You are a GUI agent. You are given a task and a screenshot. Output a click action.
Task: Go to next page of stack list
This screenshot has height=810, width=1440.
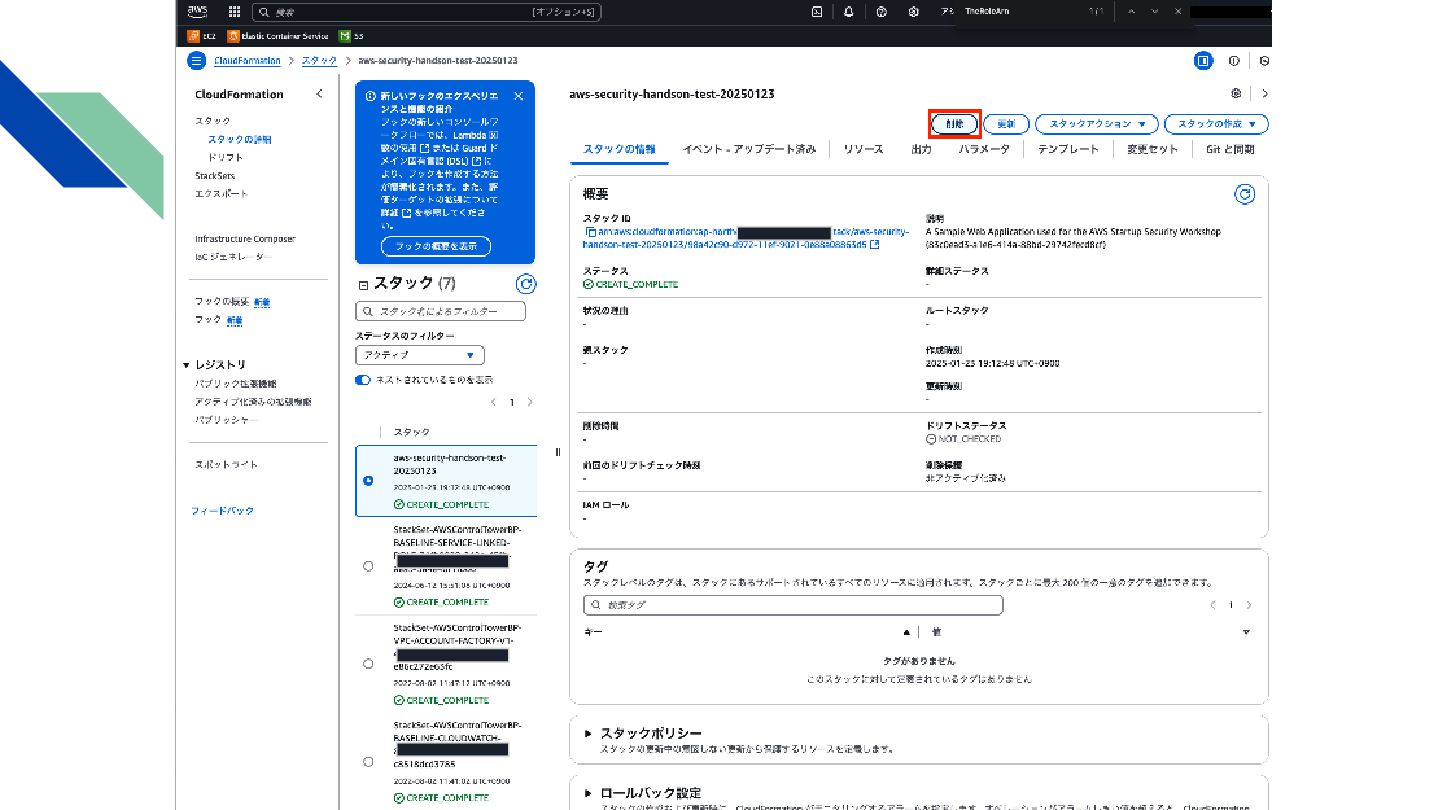530,402
